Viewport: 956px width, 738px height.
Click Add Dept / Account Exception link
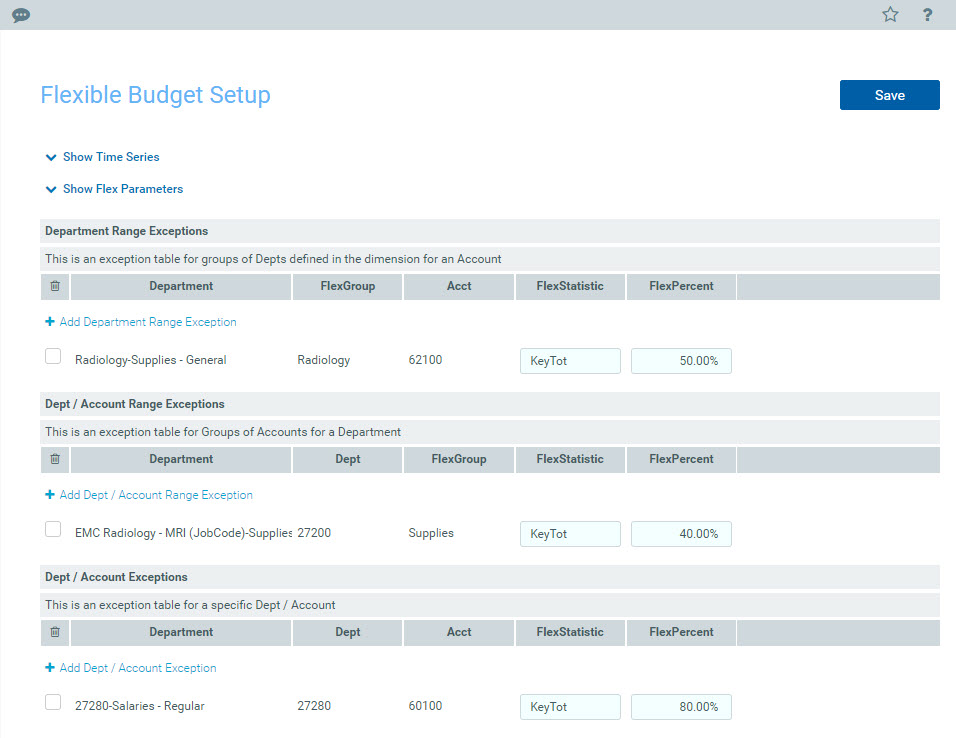(x=137, y=668)
